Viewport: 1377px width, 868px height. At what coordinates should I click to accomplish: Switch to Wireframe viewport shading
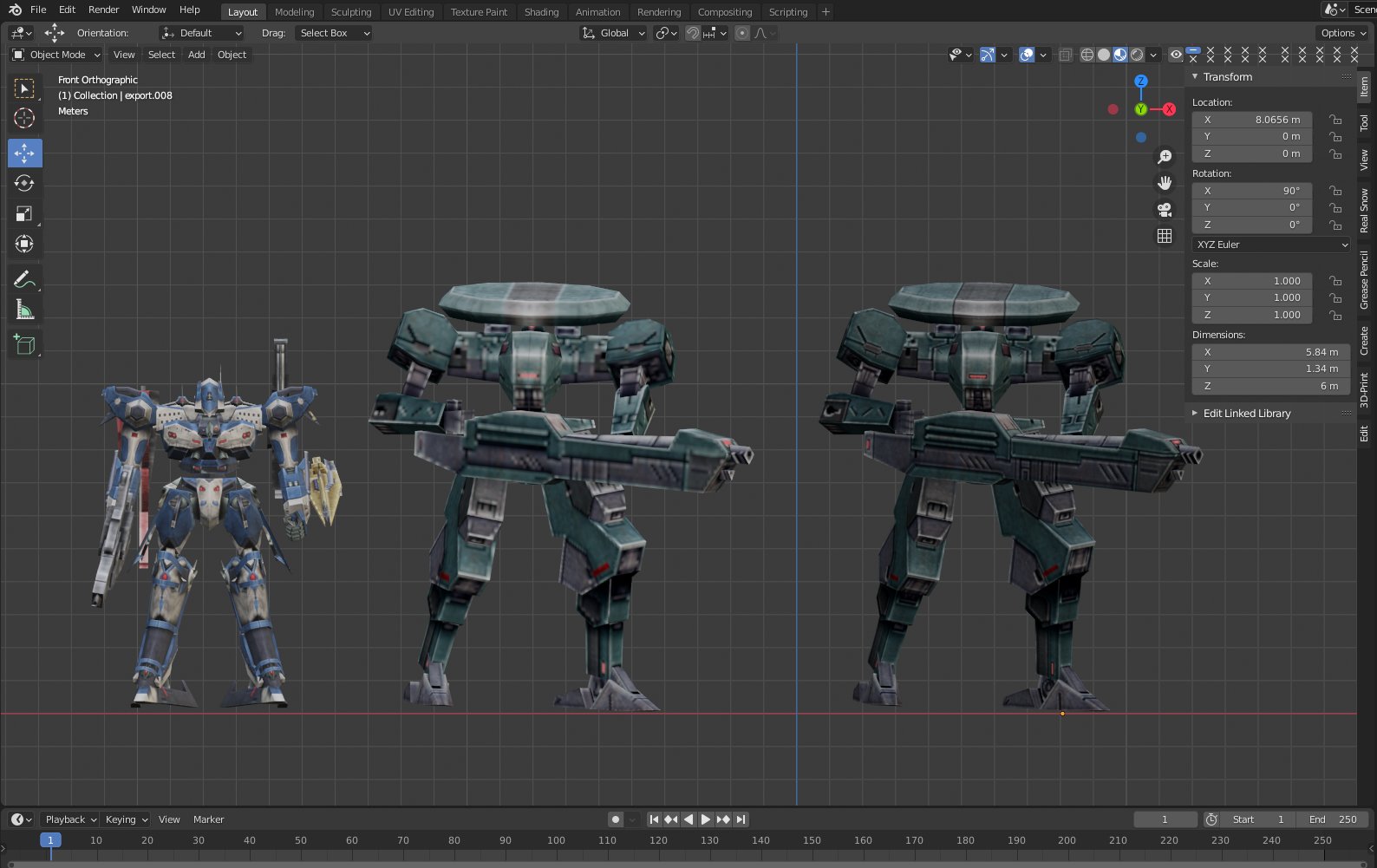pyautogui.click(x=1087, y=55)
